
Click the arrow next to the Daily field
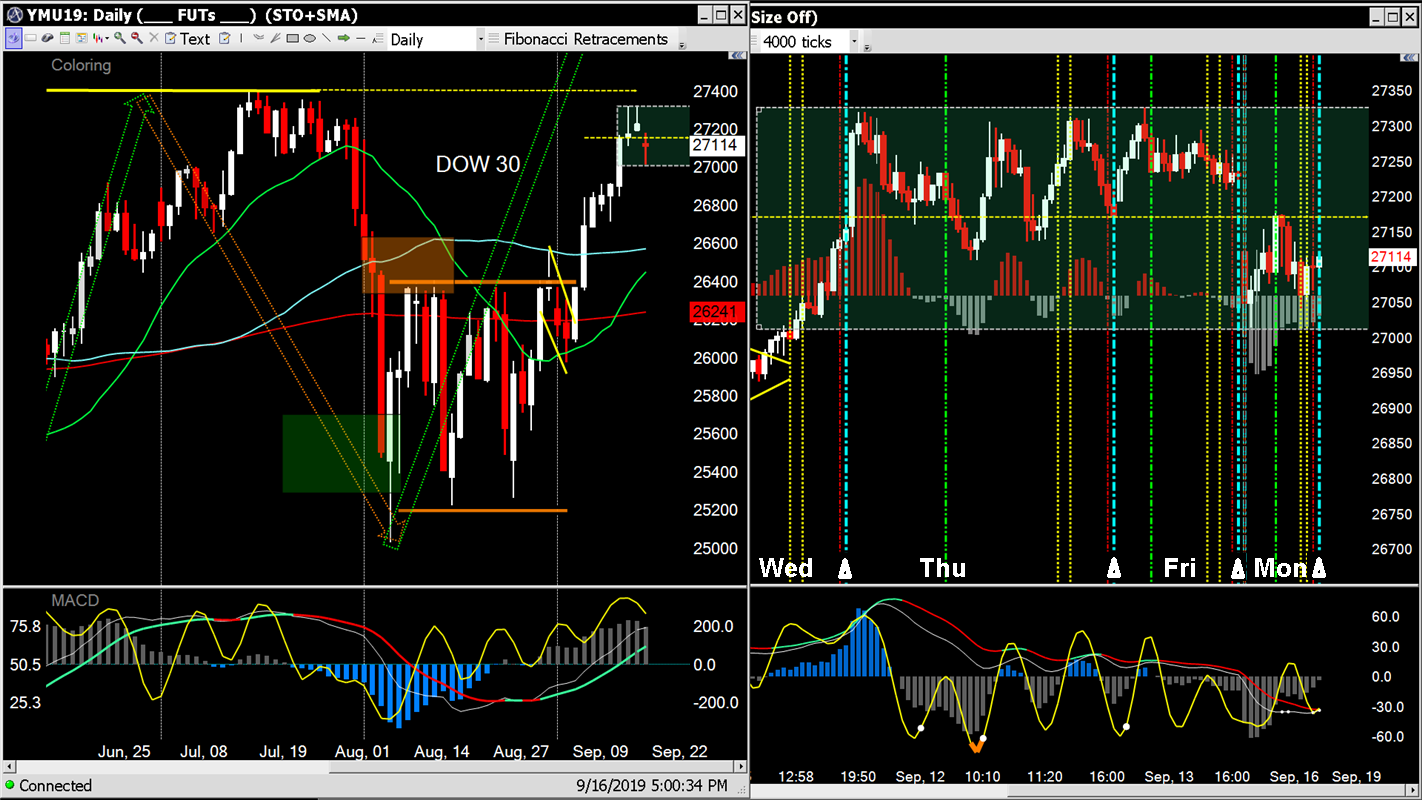click(480, 39)
